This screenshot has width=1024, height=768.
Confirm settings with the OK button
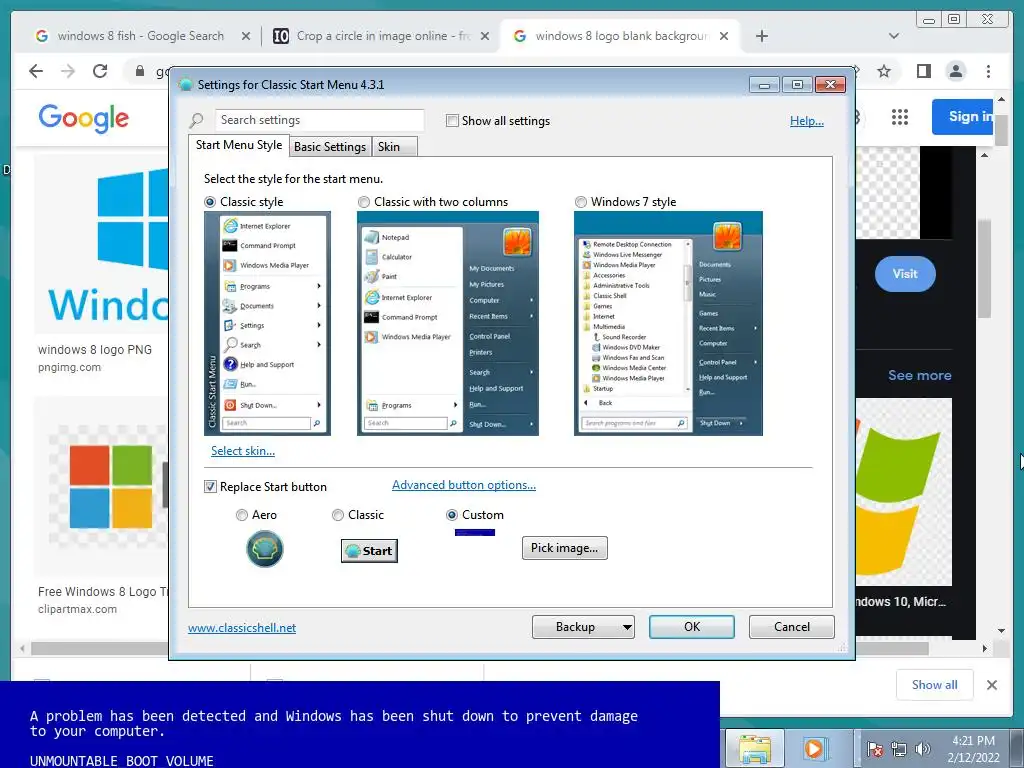click(692, 627)
